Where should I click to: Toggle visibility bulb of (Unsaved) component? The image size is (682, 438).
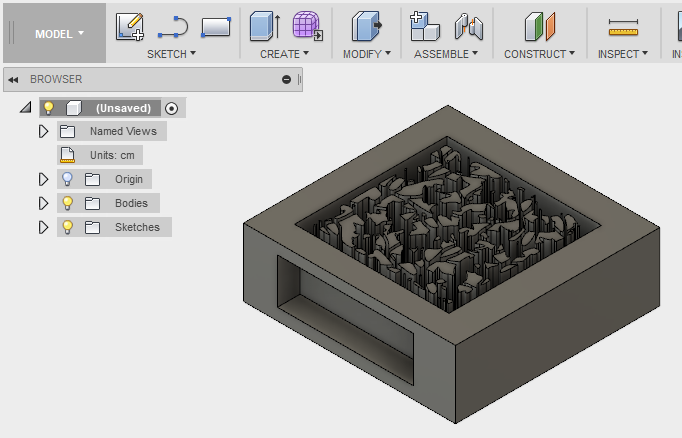pos(49,108)
